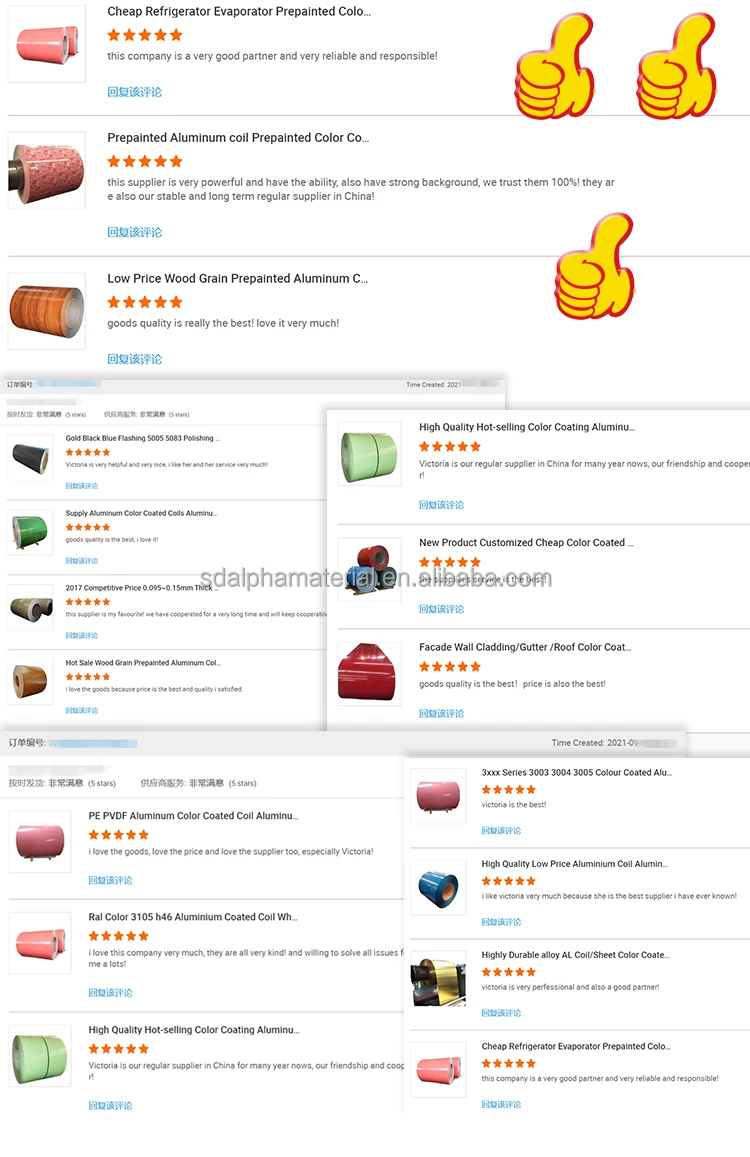Open Low Price Wood Grain Prepainted Aluminum title
Viewport: 750px width, 1157px height.
(x=238, y=278)
